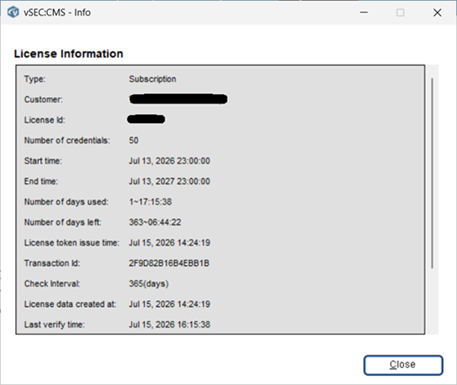Click the Number of credentials value 50

pos(134,140)
